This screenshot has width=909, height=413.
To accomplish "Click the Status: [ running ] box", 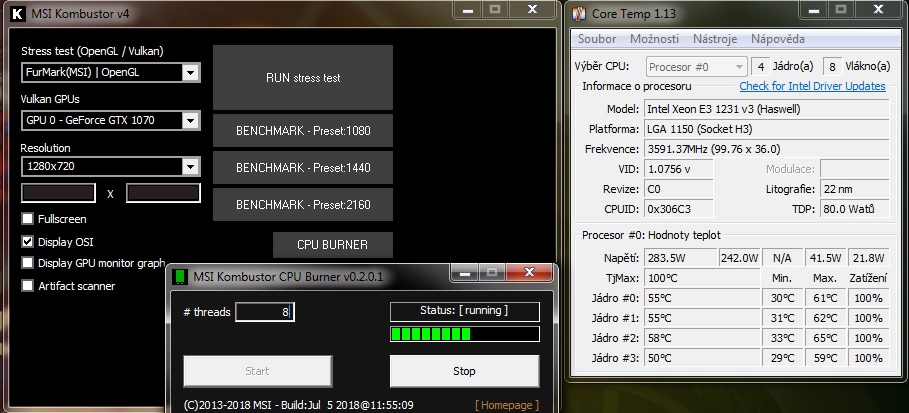I will [x=464, y=311].
